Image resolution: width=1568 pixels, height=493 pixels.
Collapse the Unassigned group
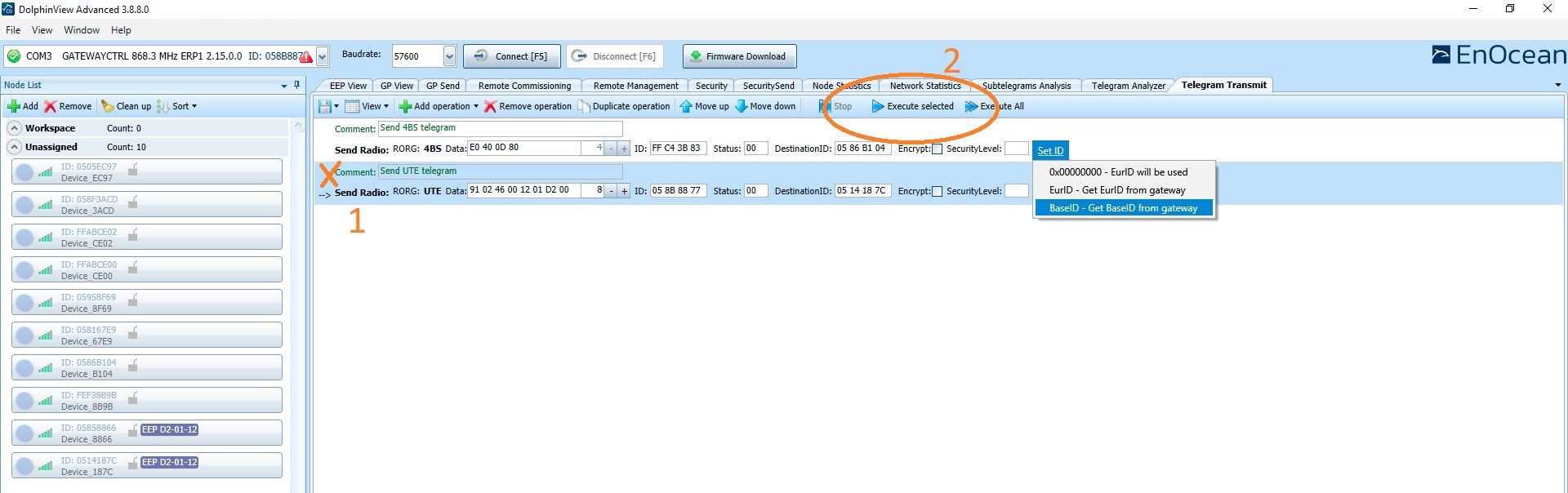pyautogui.click(x=15, y=147)
